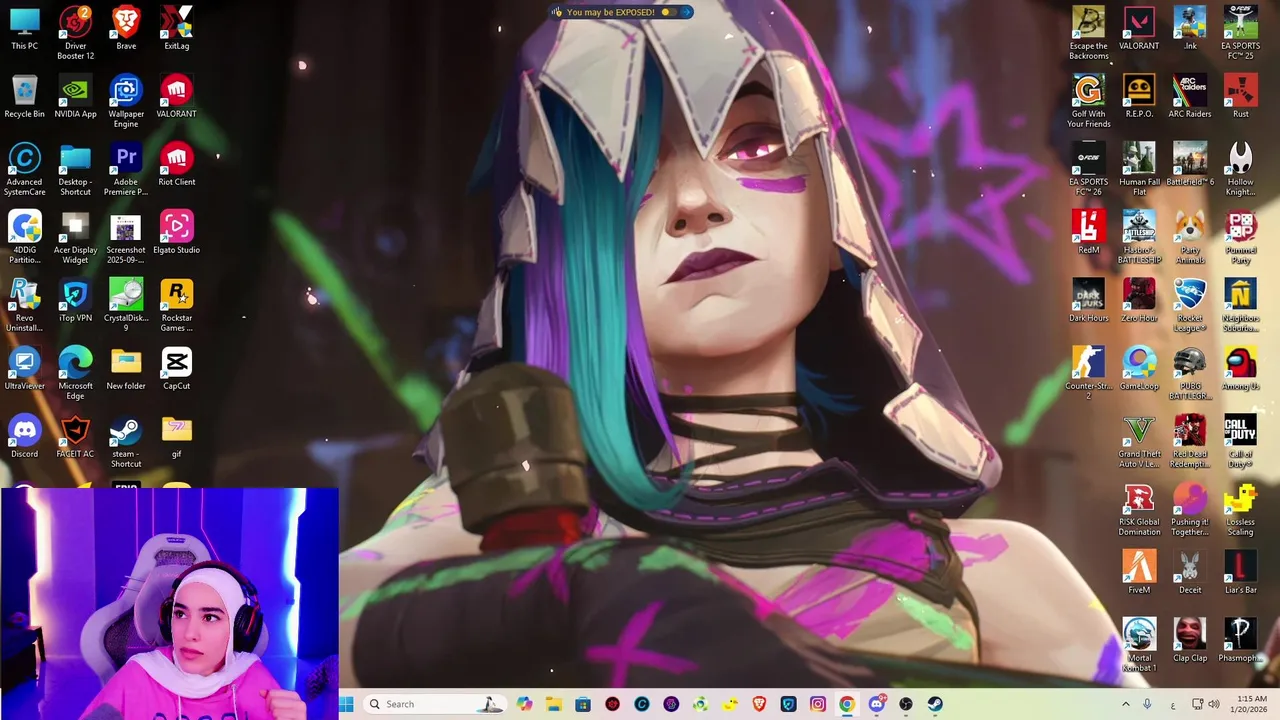Open the Liar's Bar shortcut
The width and height of the screenshot is (1280, 720).
pos(1241,573)
